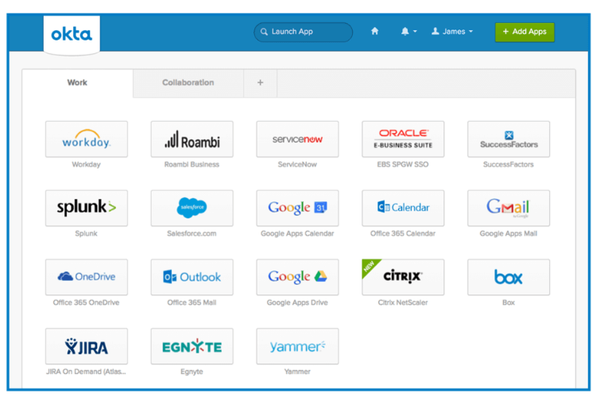Screen dimensions: 600x401
Task: Switch to the Collaboration tab
Action: 188,83
